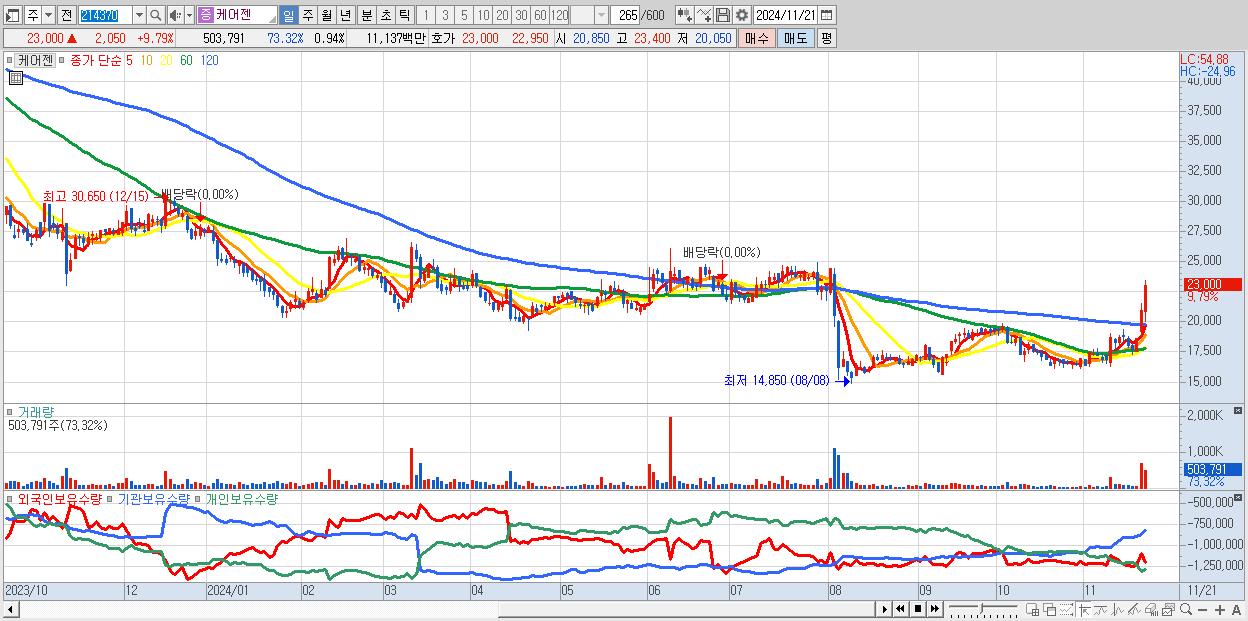
Task: Click the 매수 buy button
Action: point(757,38)
